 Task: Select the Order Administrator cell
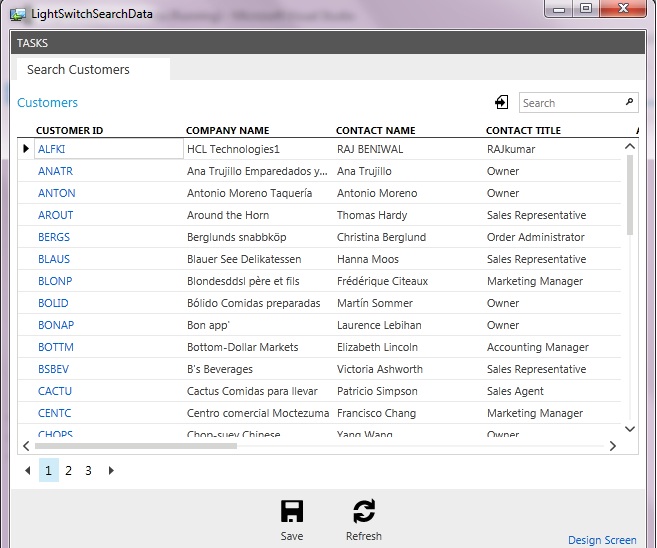535,237
